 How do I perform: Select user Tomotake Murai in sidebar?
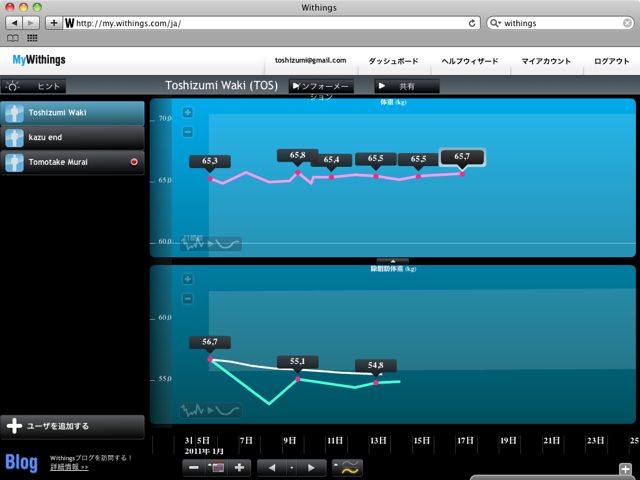tap(72, 162)
